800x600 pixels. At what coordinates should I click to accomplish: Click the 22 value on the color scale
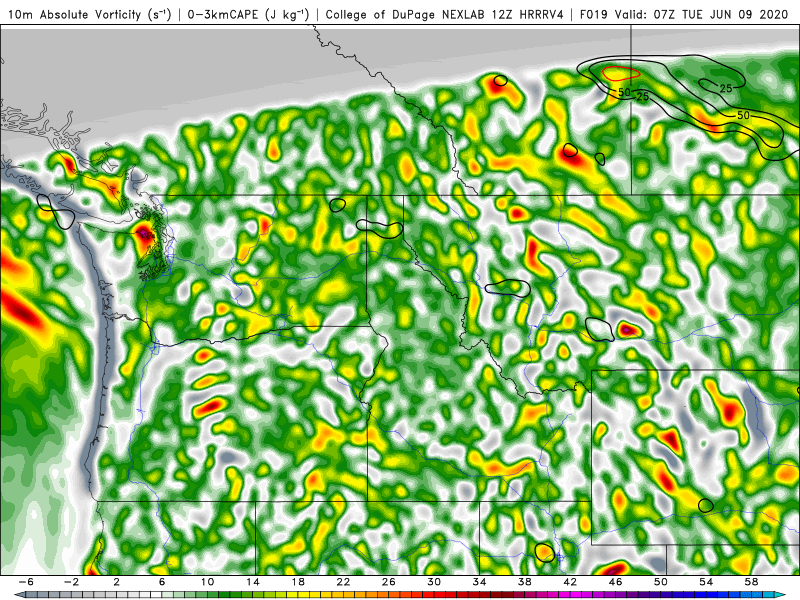343,582
